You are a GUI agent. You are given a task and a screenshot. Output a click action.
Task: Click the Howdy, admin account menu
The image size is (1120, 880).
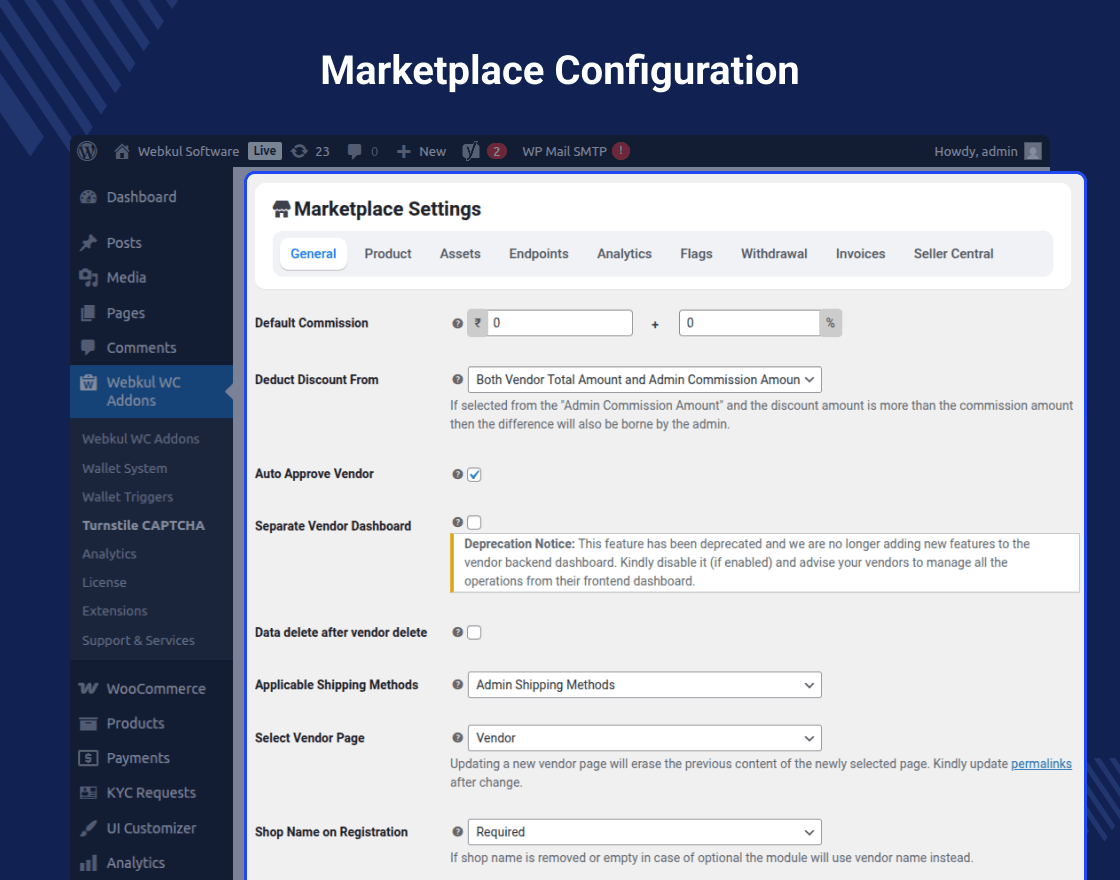[x=987, y=151]
